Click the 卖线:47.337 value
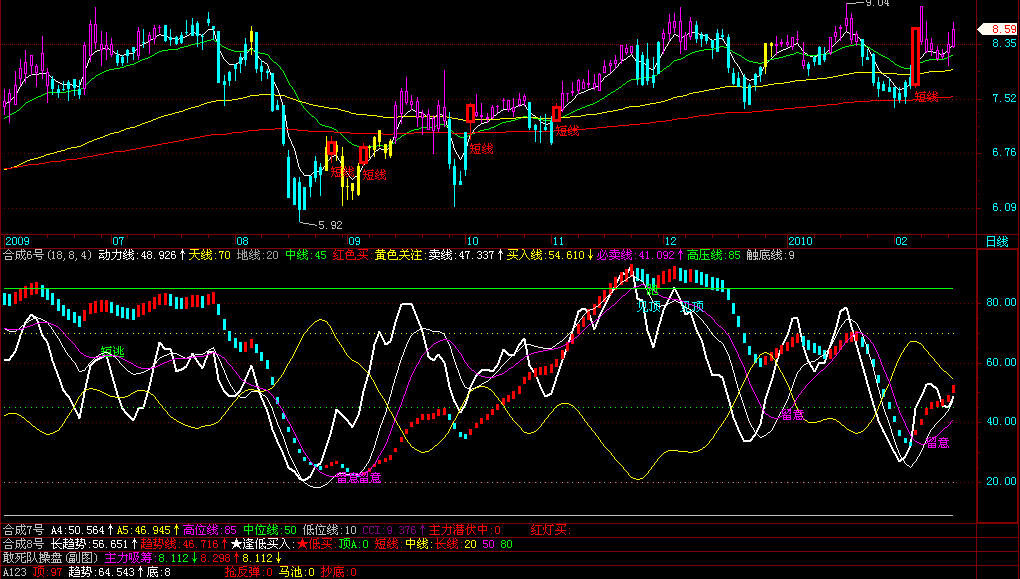Screen dimensions: 1020x579 click(x=461, y=255)
